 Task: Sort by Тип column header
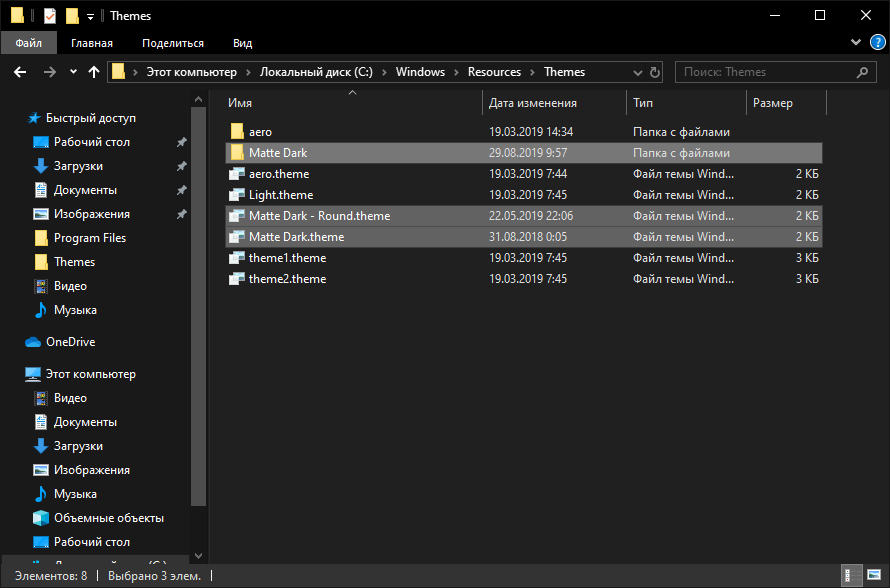click(643, 103)
